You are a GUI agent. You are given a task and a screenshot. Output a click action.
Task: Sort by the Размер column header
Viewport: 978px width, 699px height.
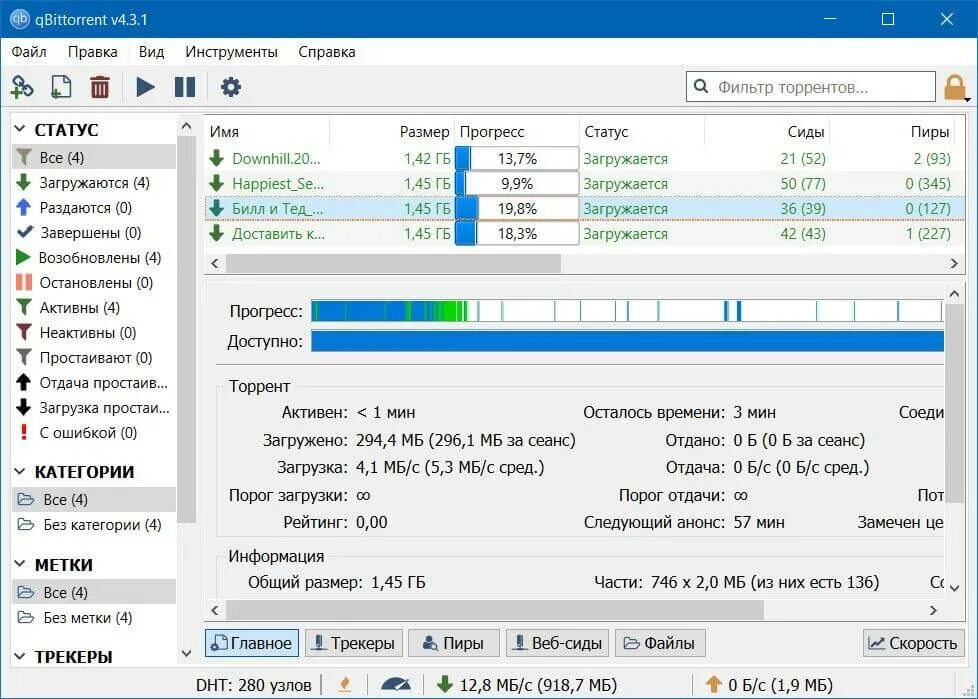click(392, 132)
